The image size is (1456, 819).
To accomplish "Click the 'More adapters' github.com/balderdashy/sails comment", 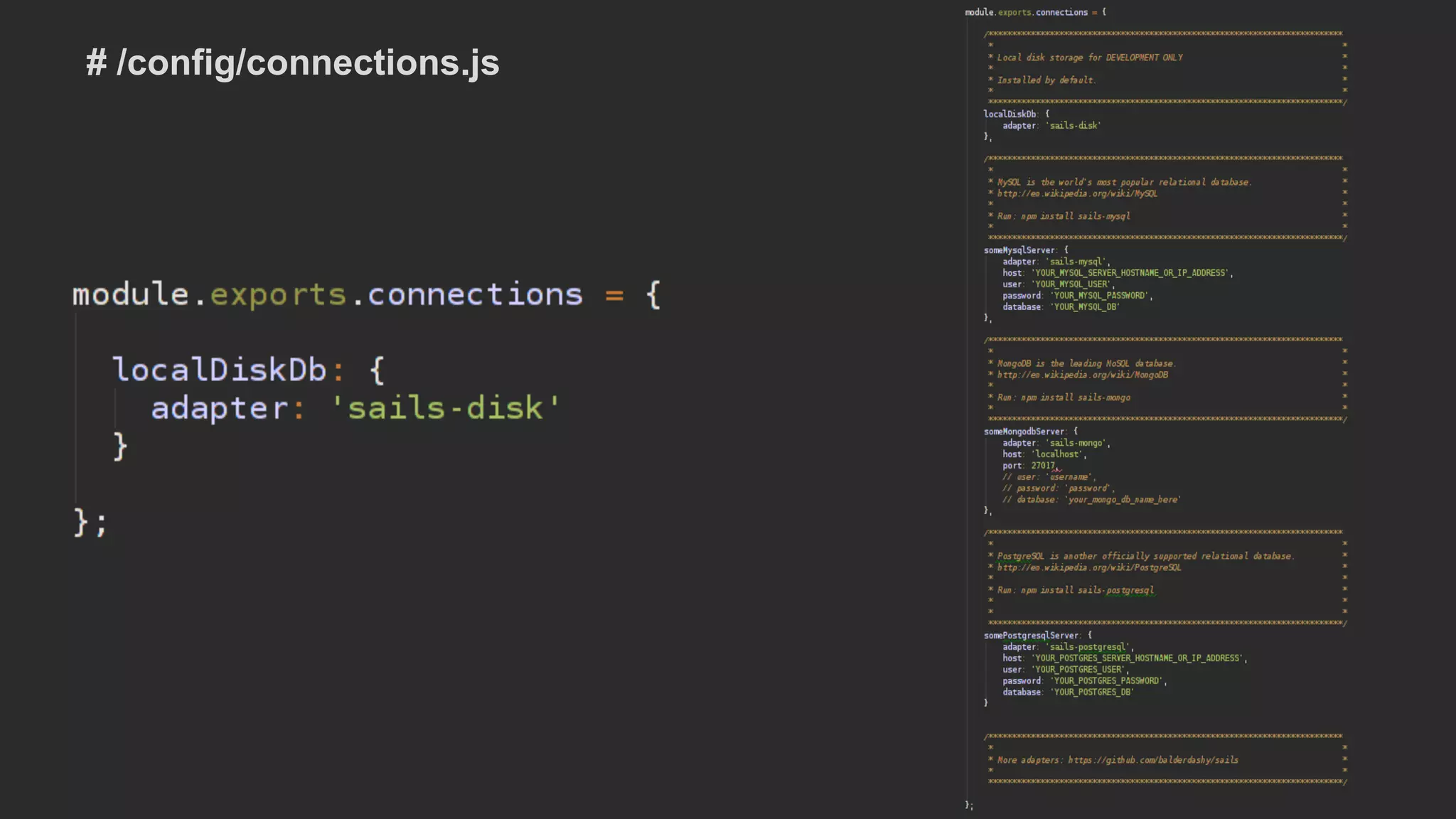I will click(x=1118, y=760).
